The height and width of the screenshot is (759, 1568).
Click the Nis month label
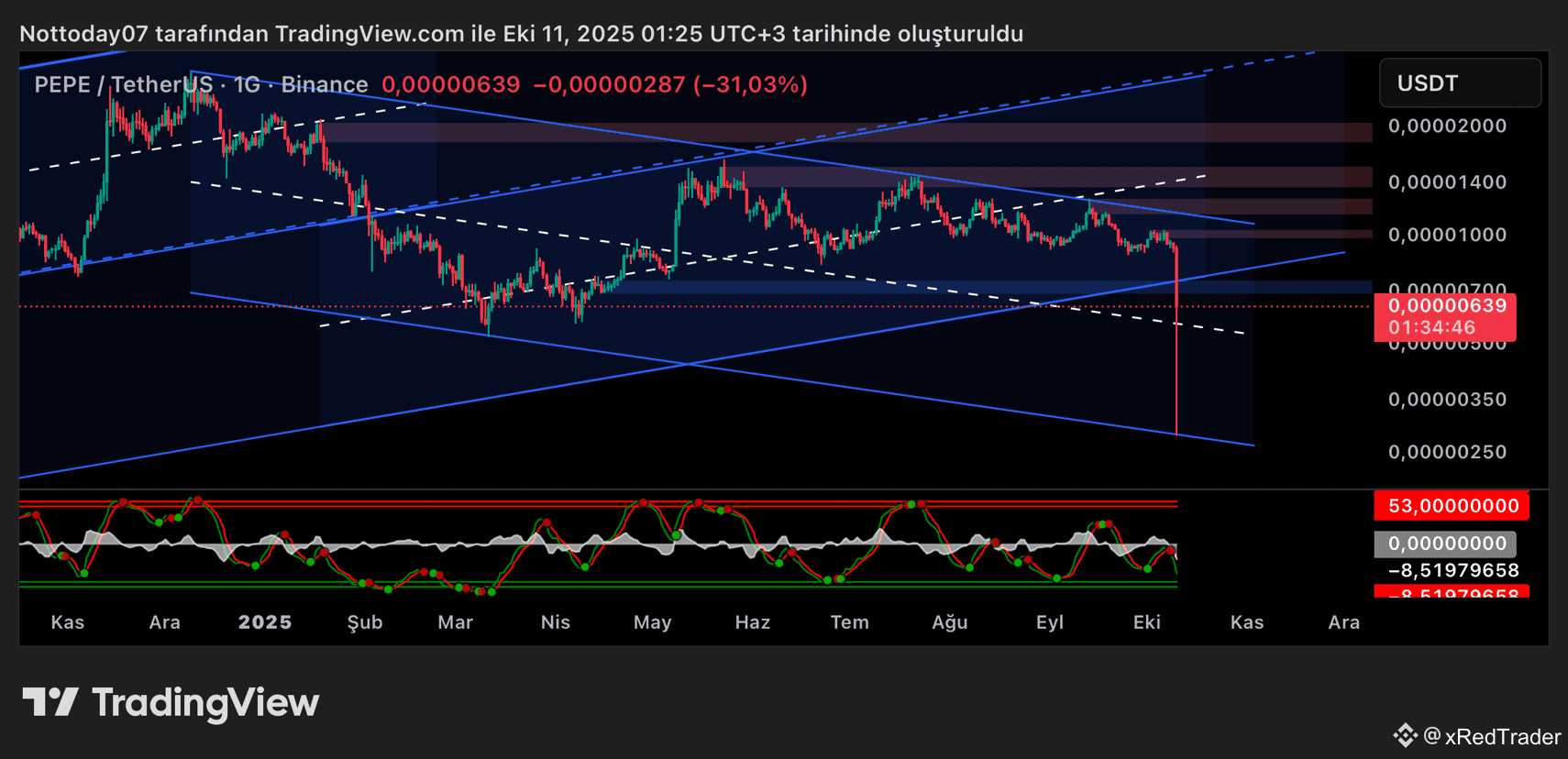(556, 622)
